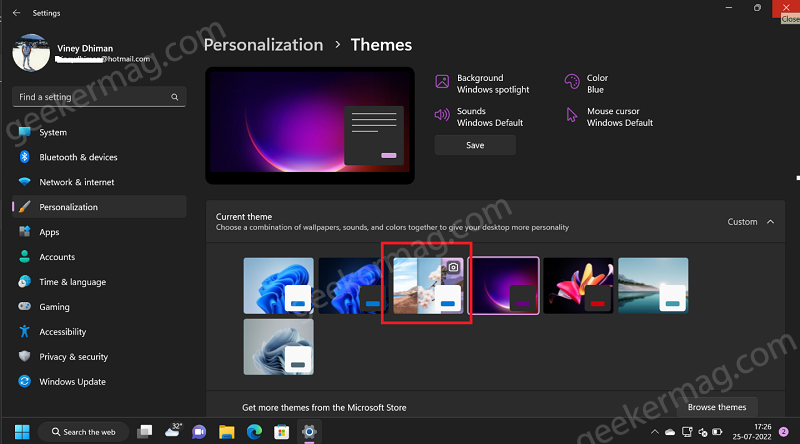Show hidden tray icons chevron
The image size is (800, 444).
655,432
